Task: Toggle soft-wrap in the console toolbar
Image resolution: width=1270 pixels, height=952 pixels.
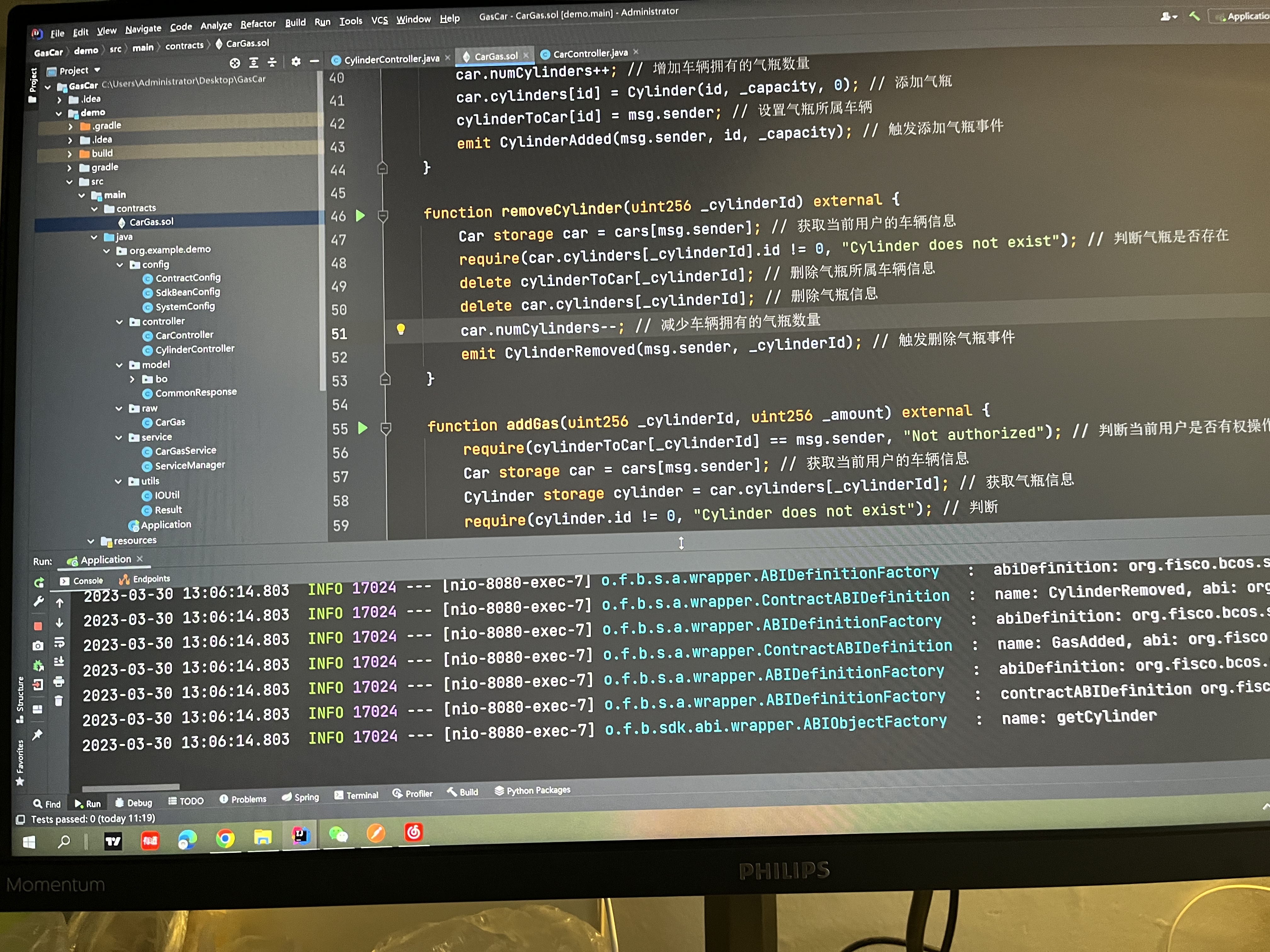Action: (x=59, y=642)
